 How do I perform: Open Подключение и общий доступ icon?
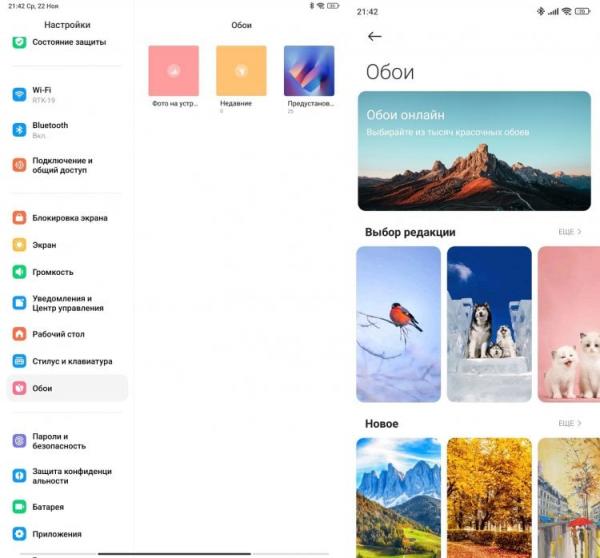coord(19,165)
